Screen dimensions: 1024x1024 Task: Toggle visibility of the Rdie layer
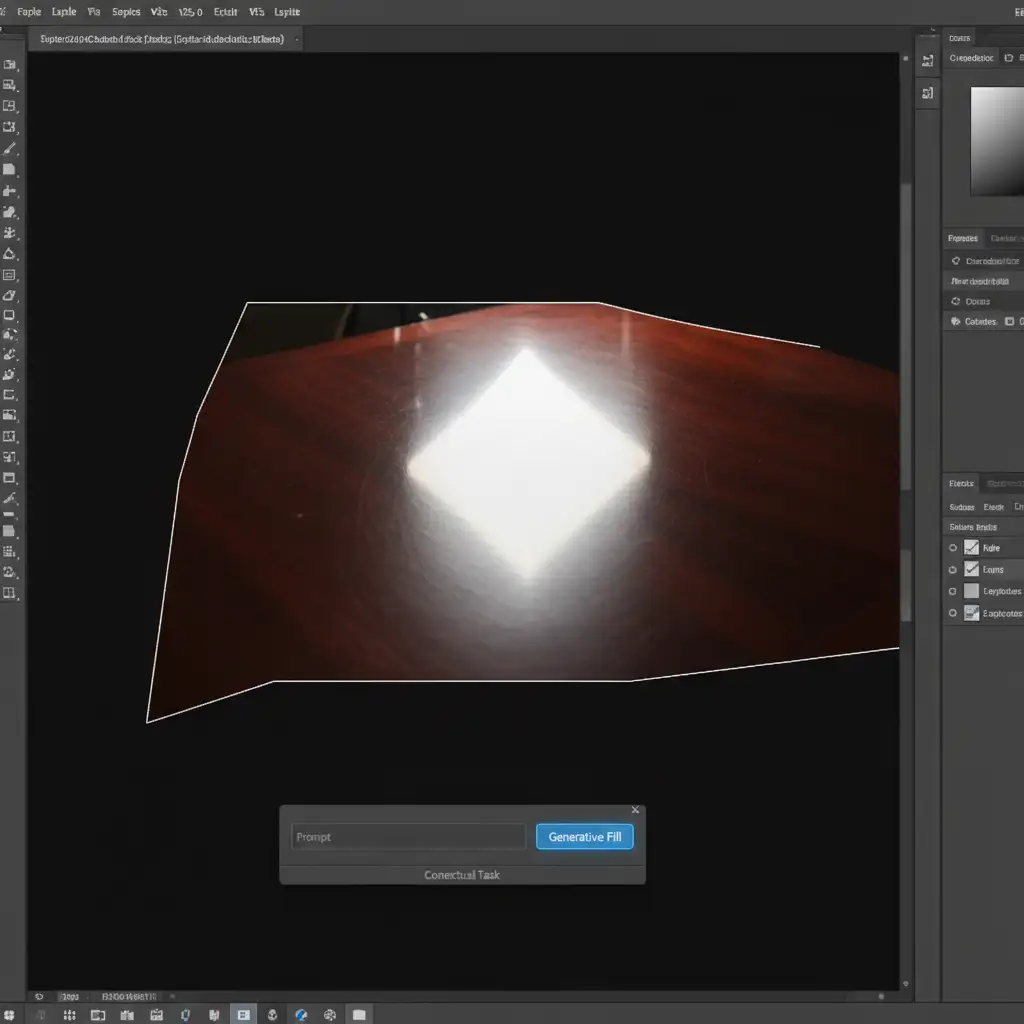click(x=951, y=548)
